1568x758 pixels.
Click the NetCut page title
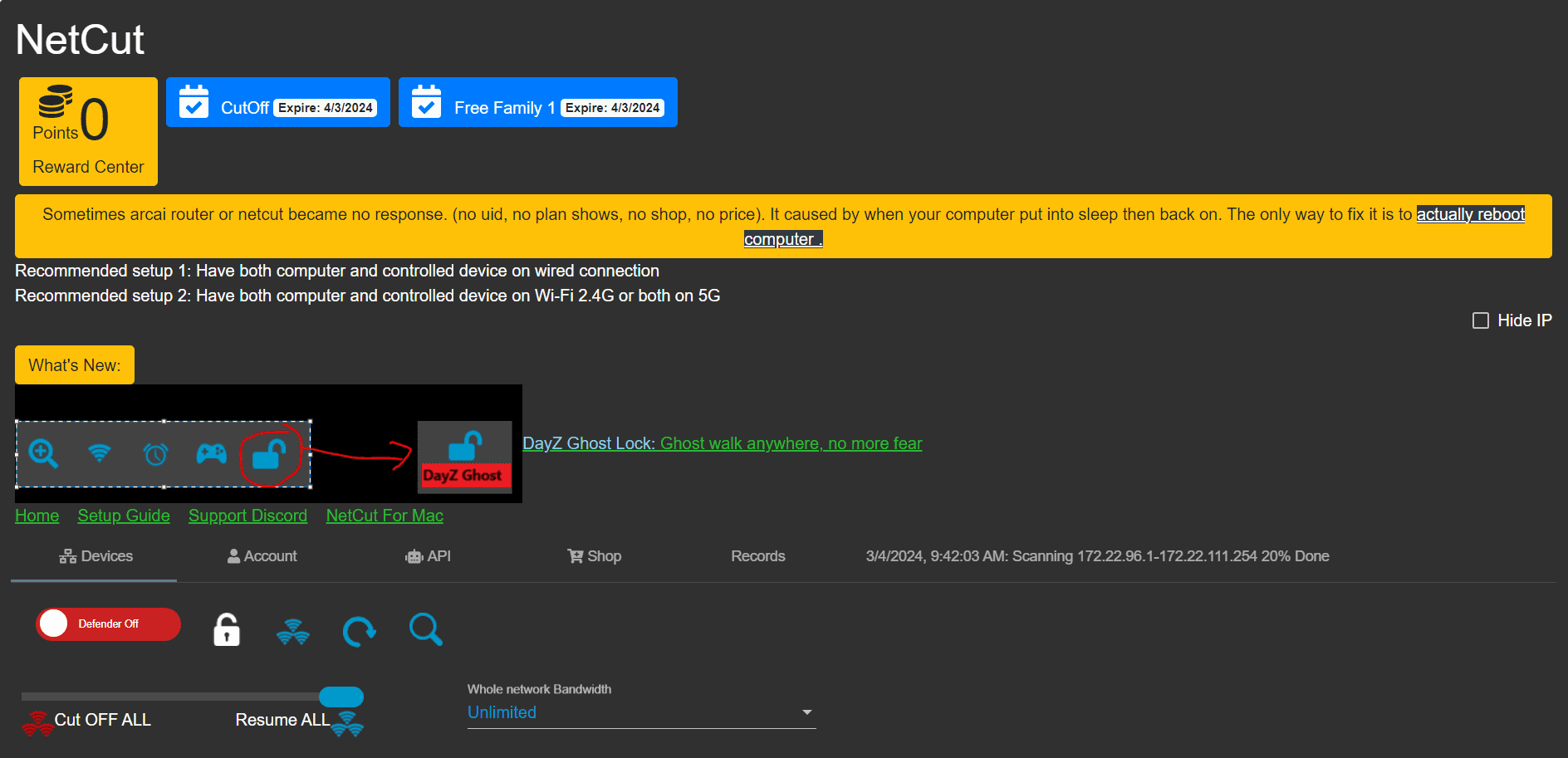tap(80, 39)
